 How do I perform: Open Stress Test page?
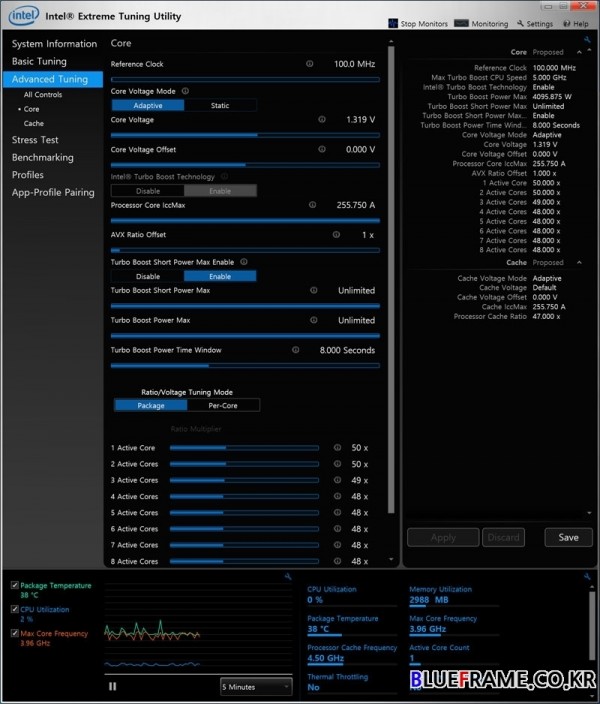(x=35, y=140)
